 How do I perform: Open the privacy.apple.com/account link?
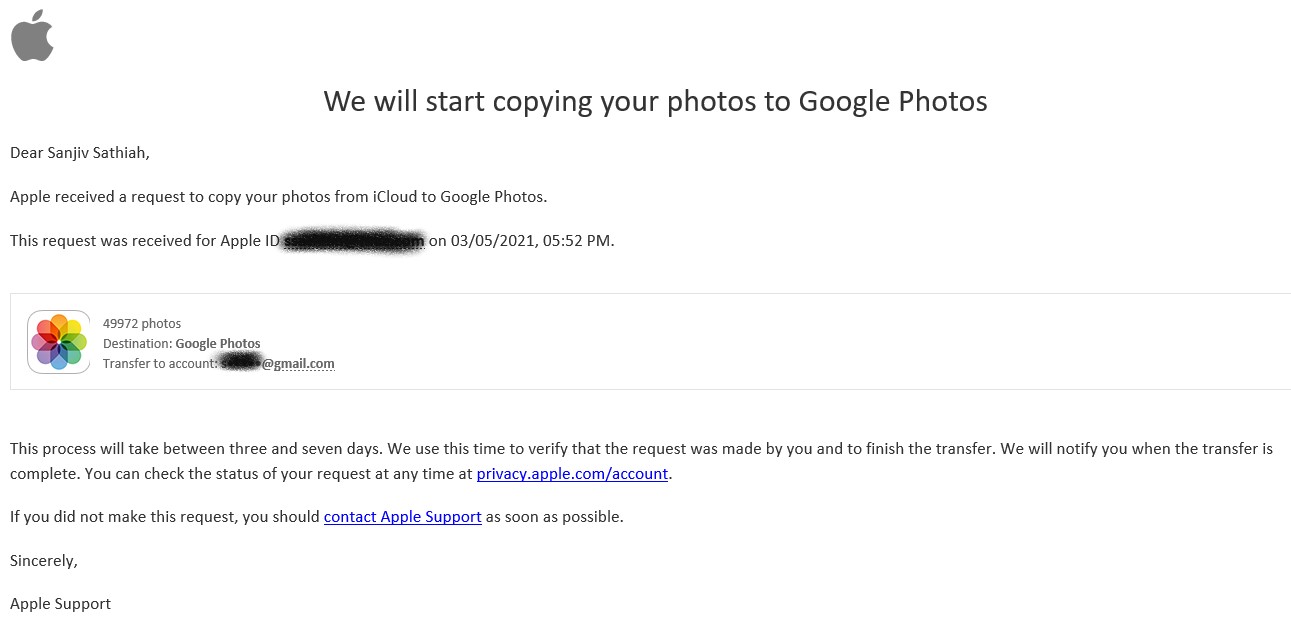pos(572,474)
